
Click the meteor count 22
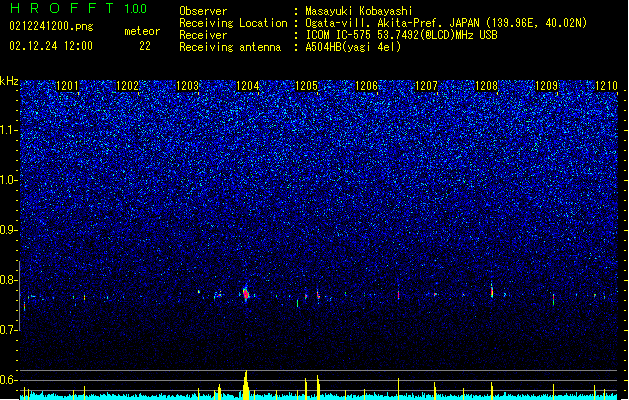(x=145, y=46)
